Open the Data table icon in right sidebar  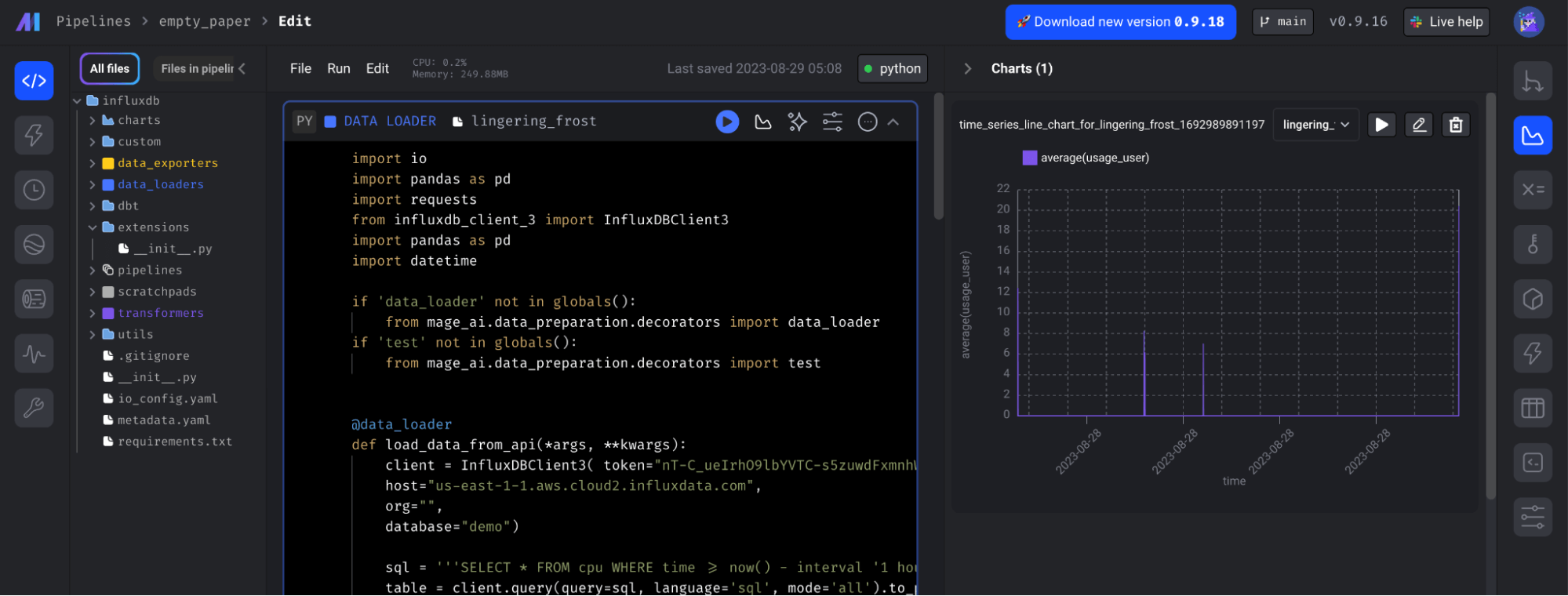click(1533, 408)
